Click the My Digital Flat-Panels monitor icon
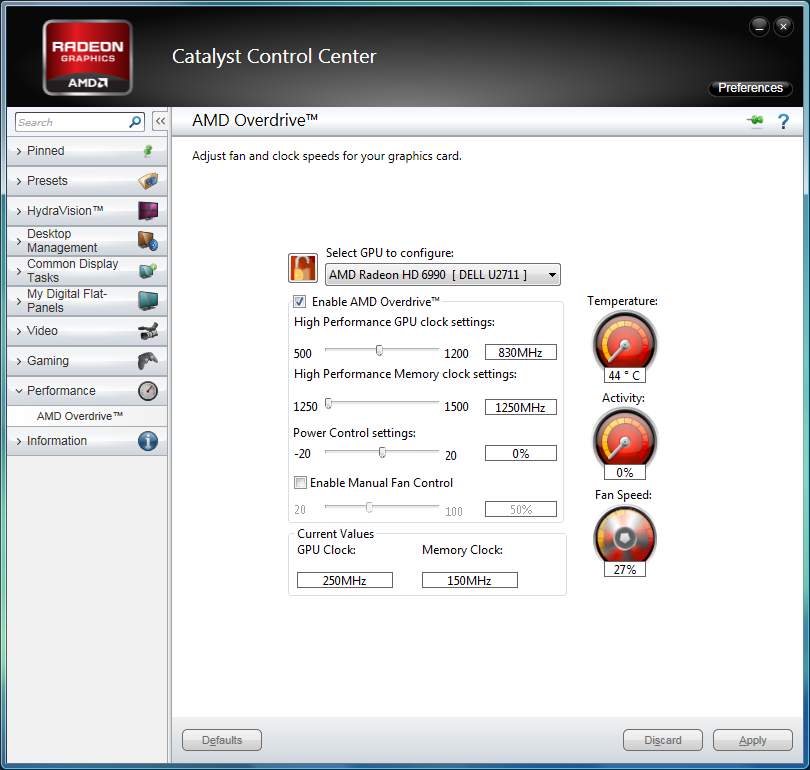The image size is (810, 770). pyautogui.click(x=148, y=301)
